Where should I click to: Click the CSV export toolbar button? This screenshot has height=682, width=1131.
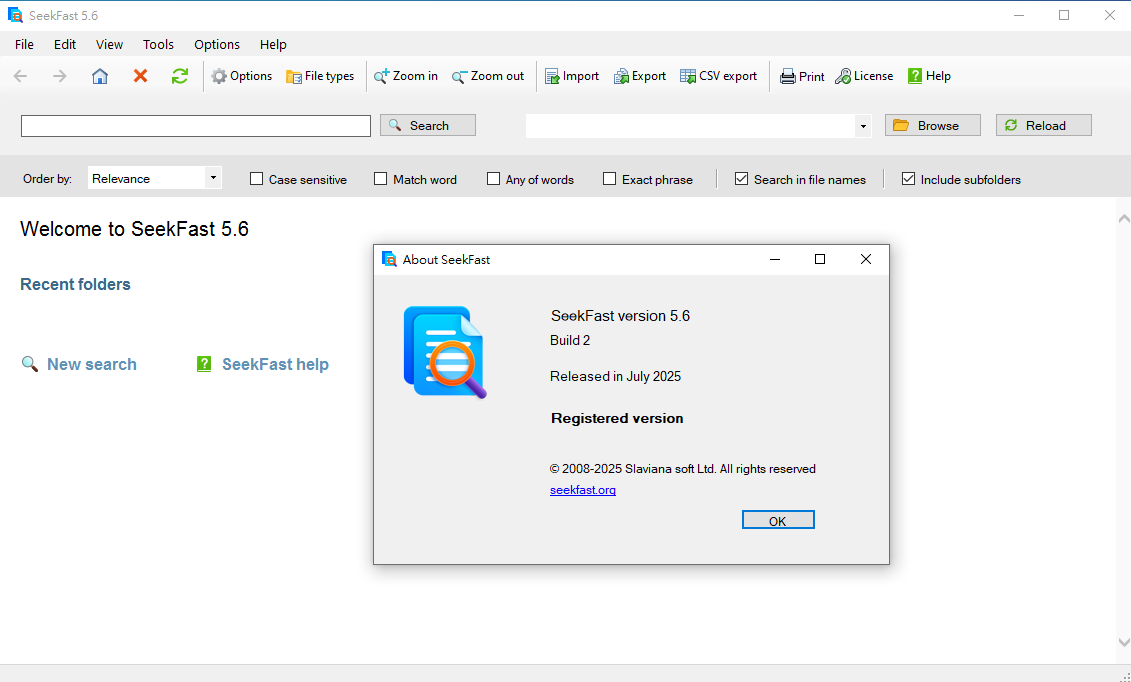[718, 76]
